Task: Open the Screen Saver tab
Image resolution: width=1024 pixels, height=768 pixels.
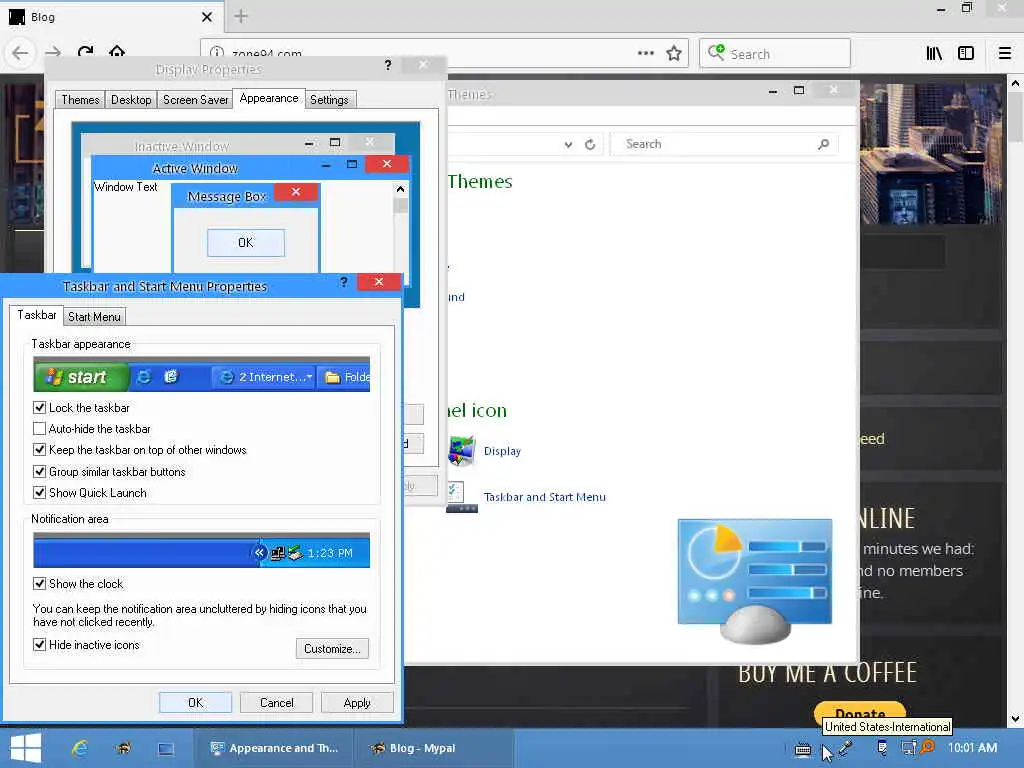Action: [195, 100]
